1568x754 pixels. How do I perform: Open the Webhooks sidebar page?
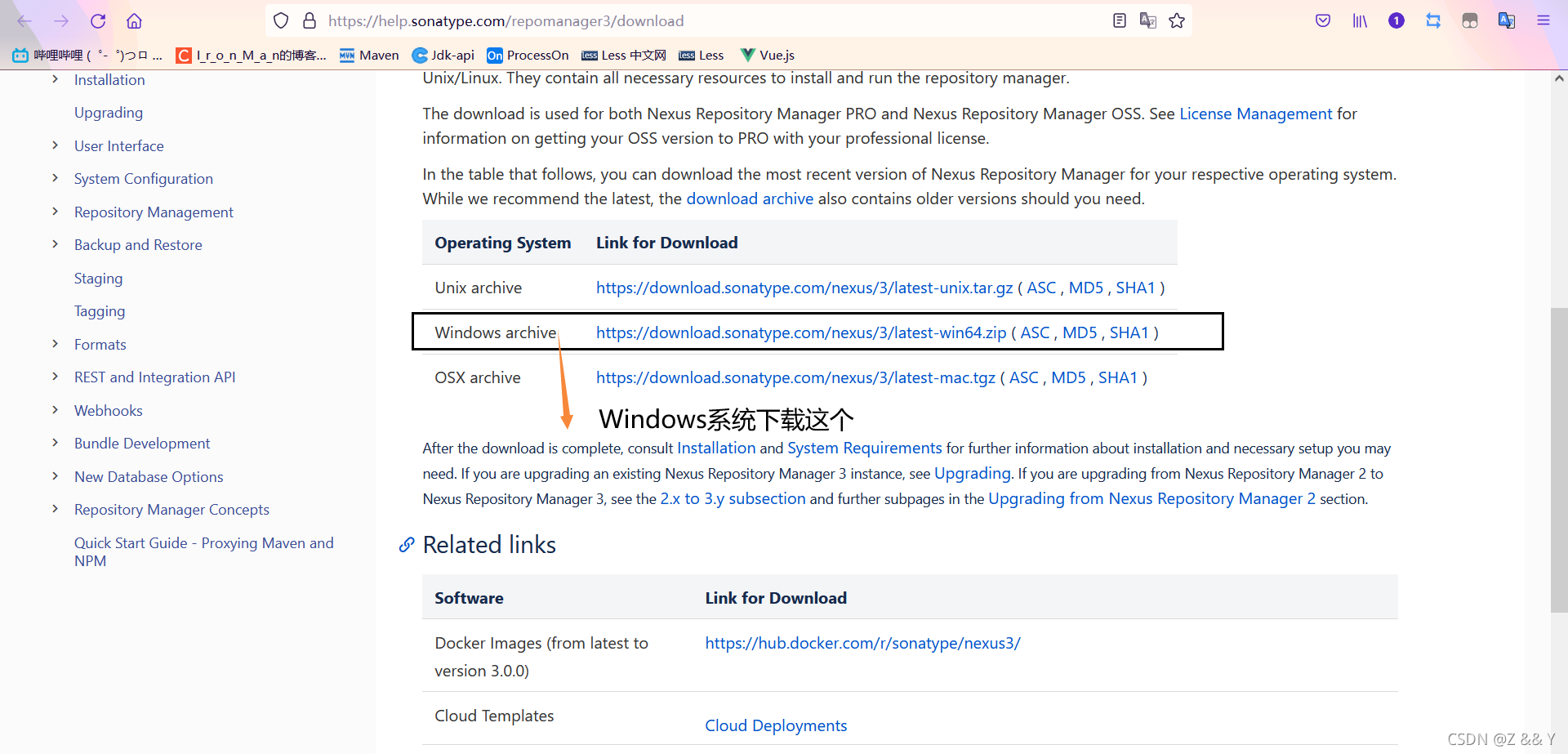point(109,411)
